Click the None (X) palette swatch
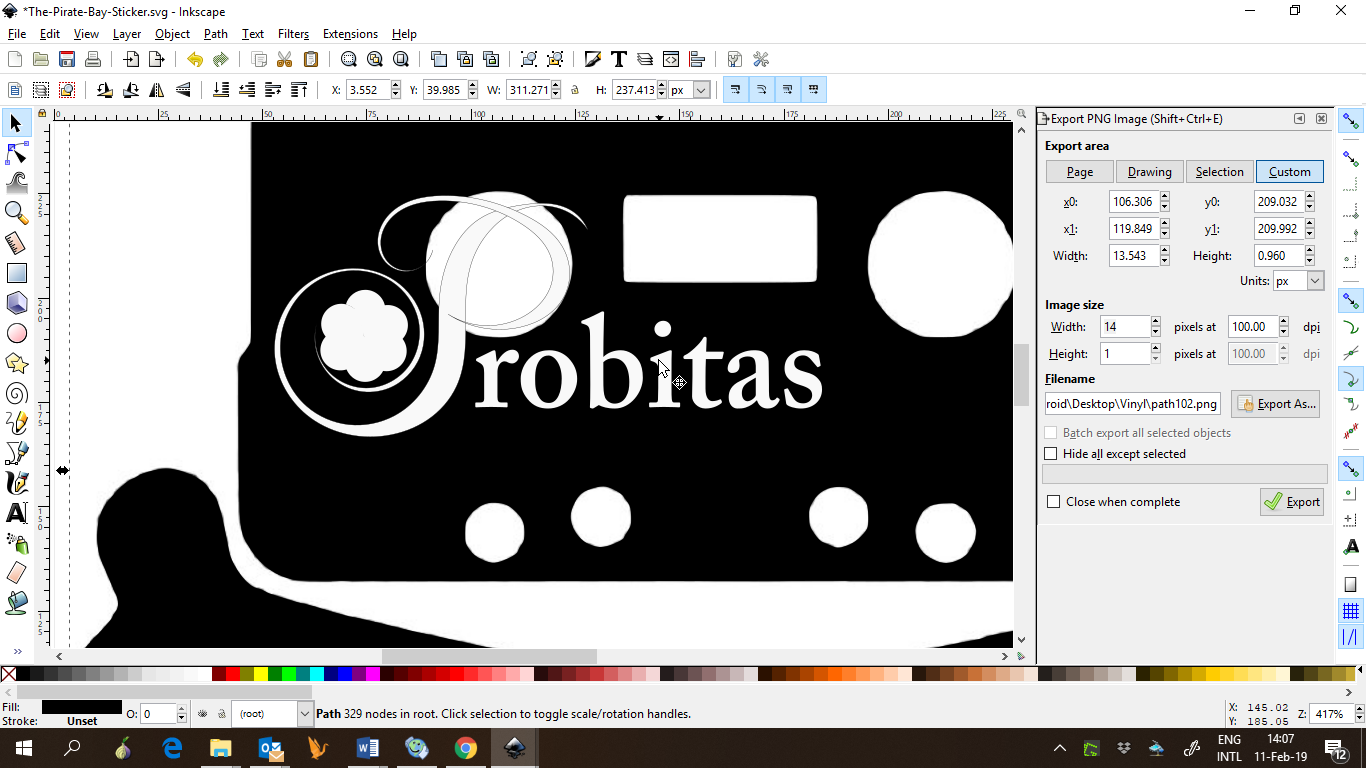Image resolution: width=1366 pixels, height=768 pixels. (x=8, y=674)
